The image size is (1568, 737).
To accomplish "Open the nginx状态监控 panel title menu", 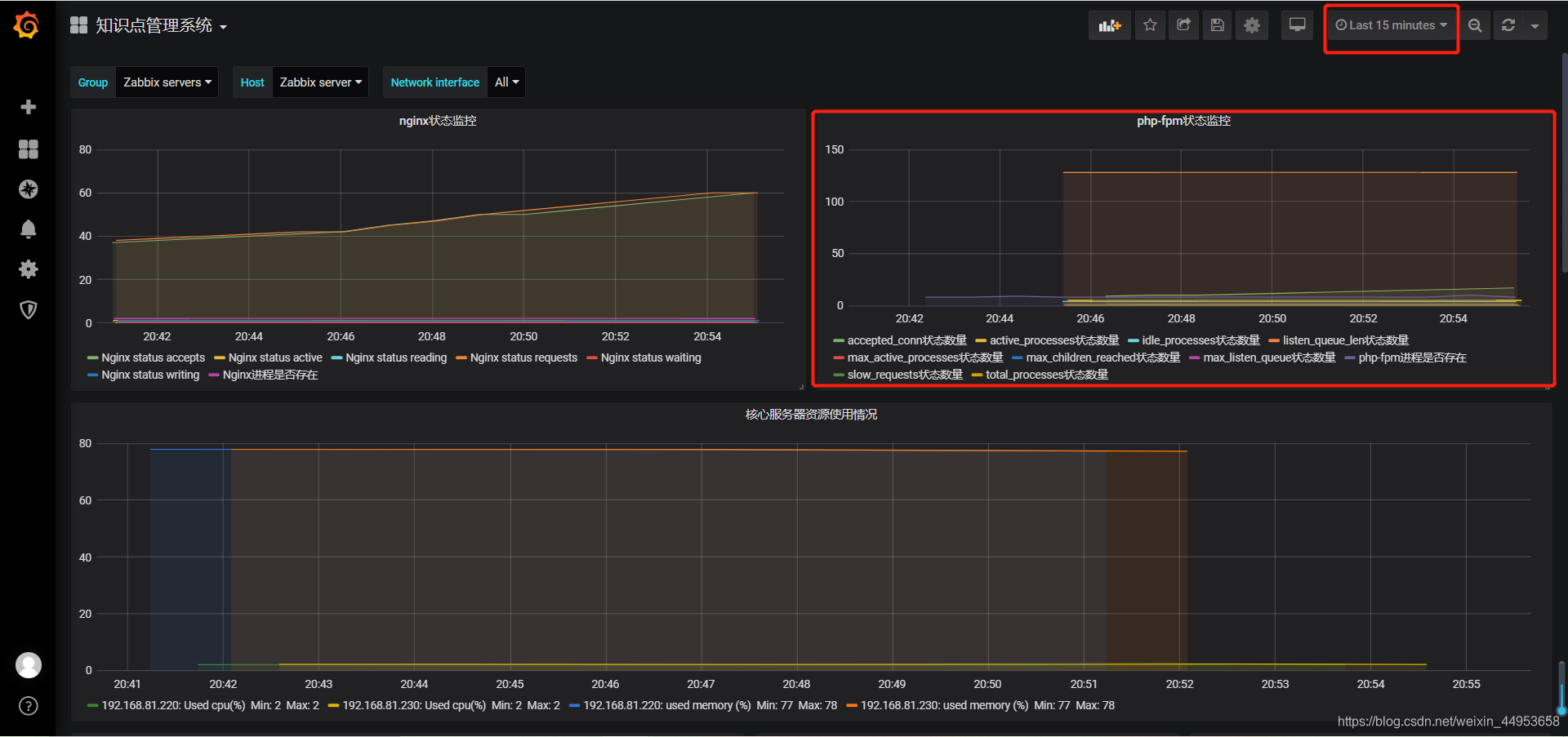I will coord(438,121).
